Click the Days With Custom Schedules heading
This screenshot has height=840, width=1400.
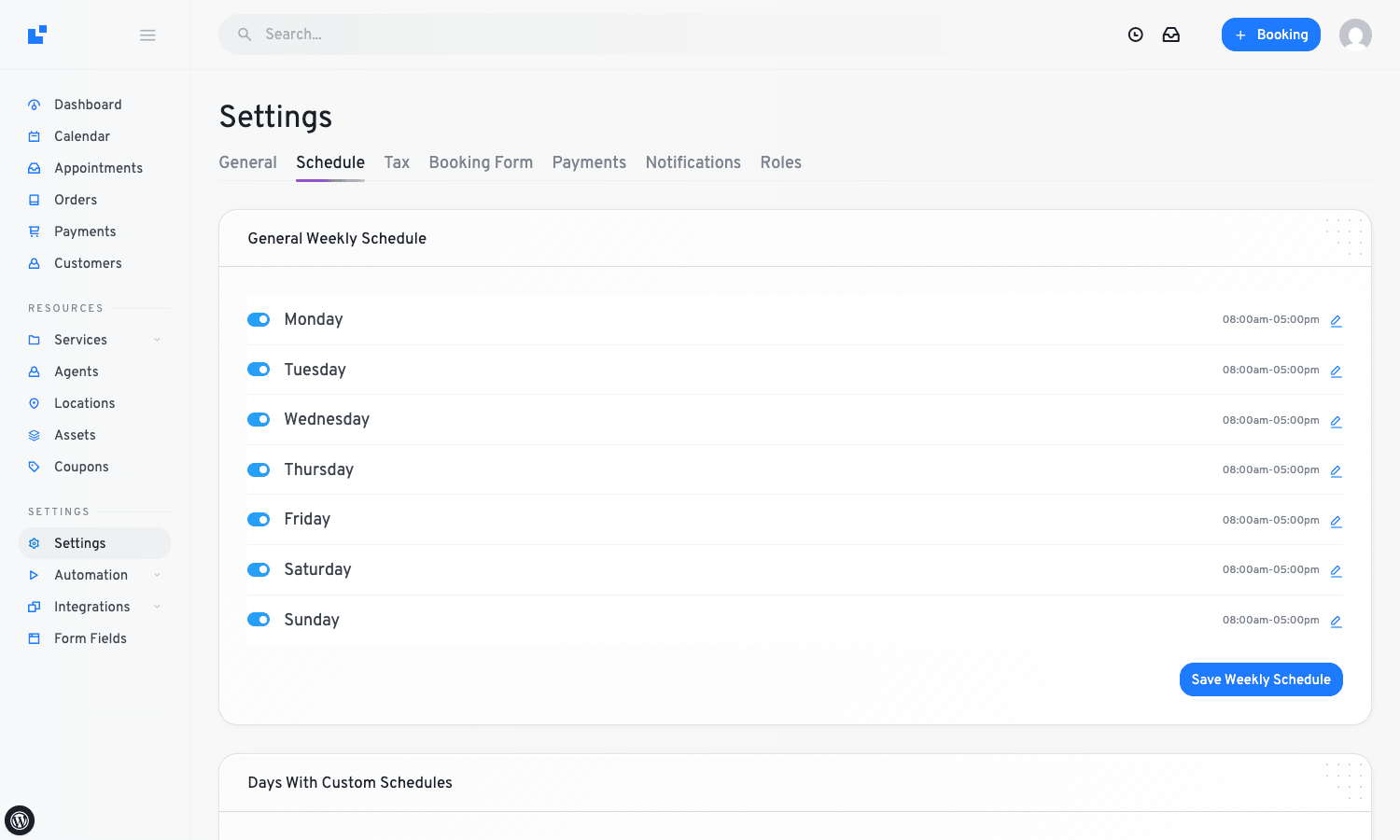click(x=350, y=782)
